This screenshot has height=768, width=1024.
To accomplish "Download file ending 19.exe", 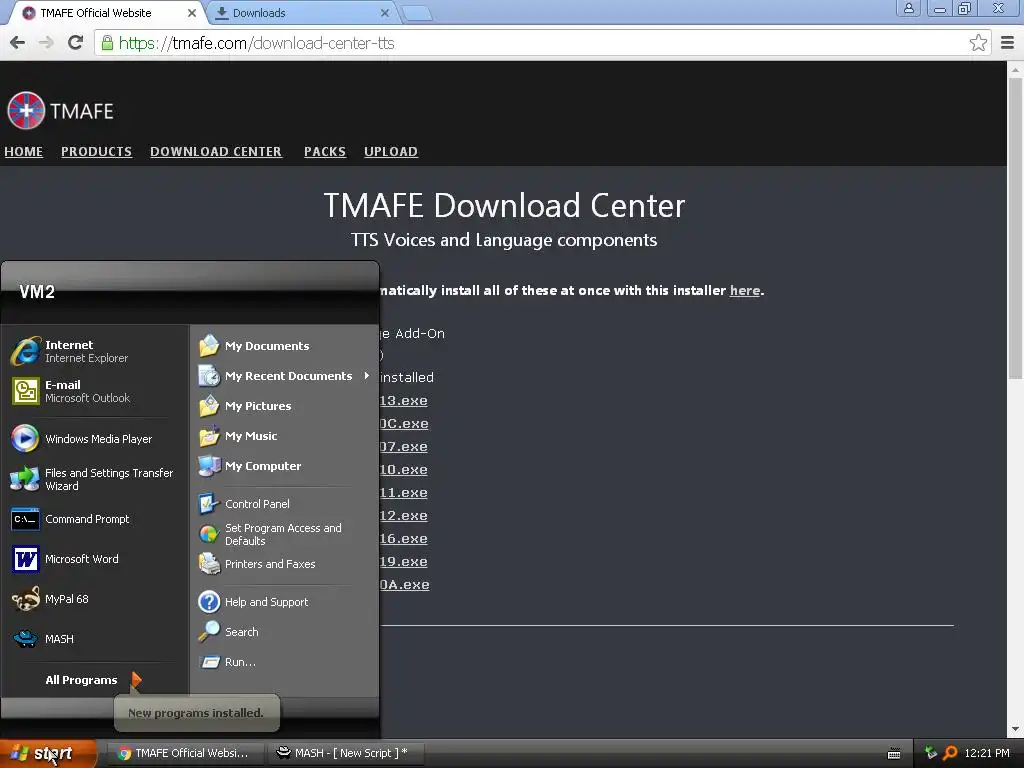I will tap(404, 562).
